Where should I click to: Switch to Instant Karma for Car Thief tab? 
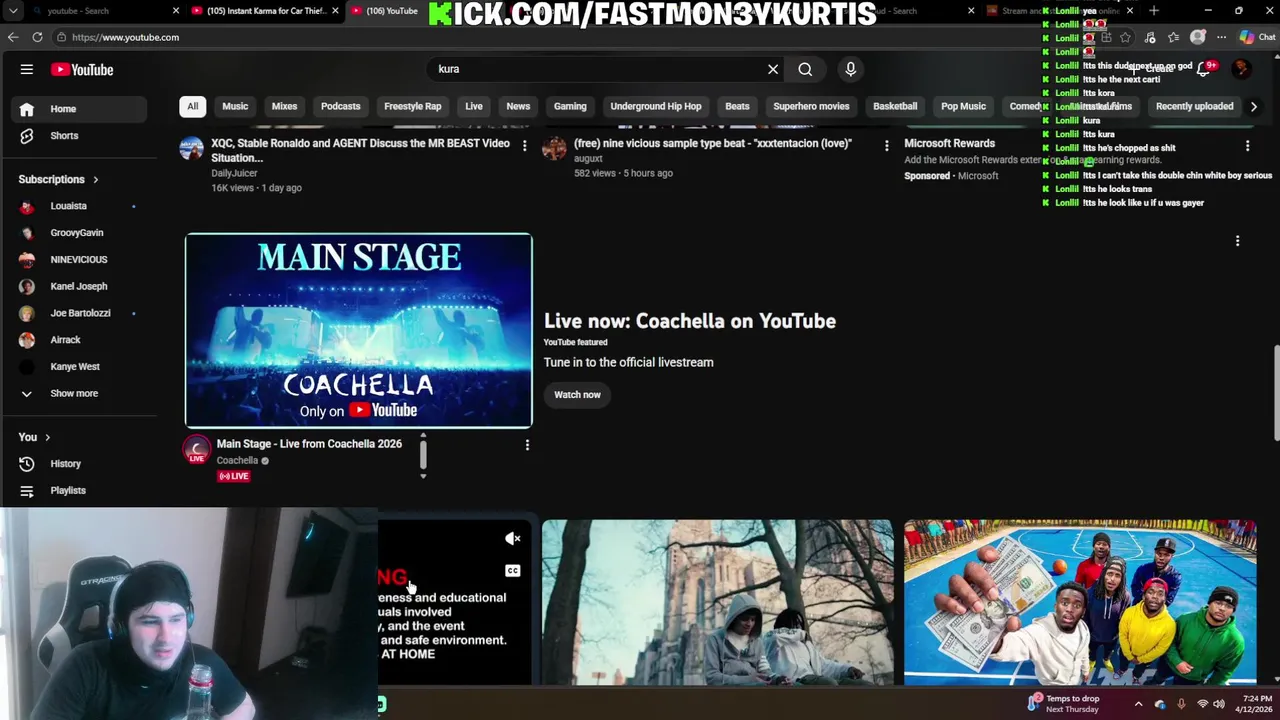pos(265,11)
